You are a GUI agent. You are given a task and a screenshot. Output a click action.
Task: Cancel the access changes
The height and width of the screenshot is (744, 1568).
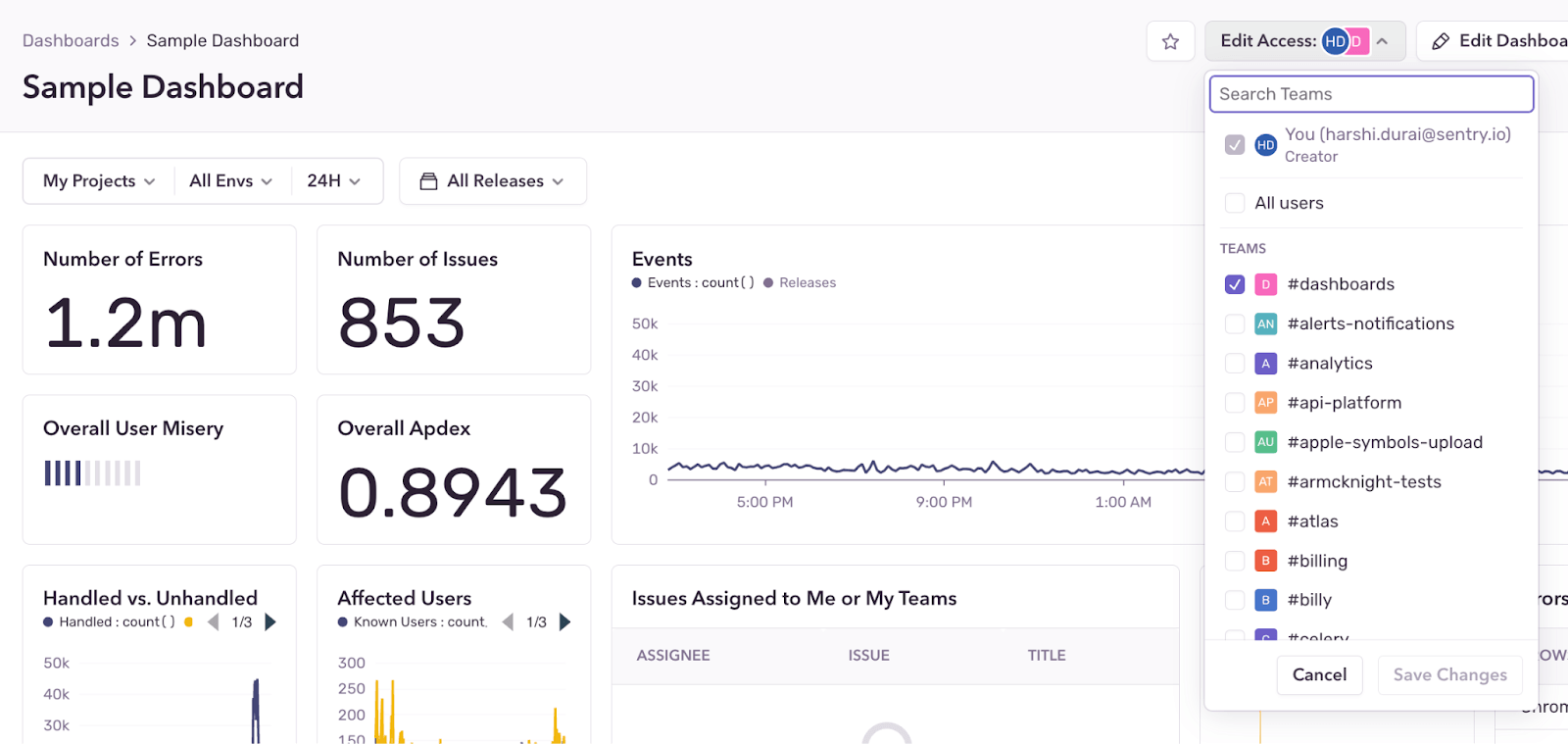click(1319, 674)
